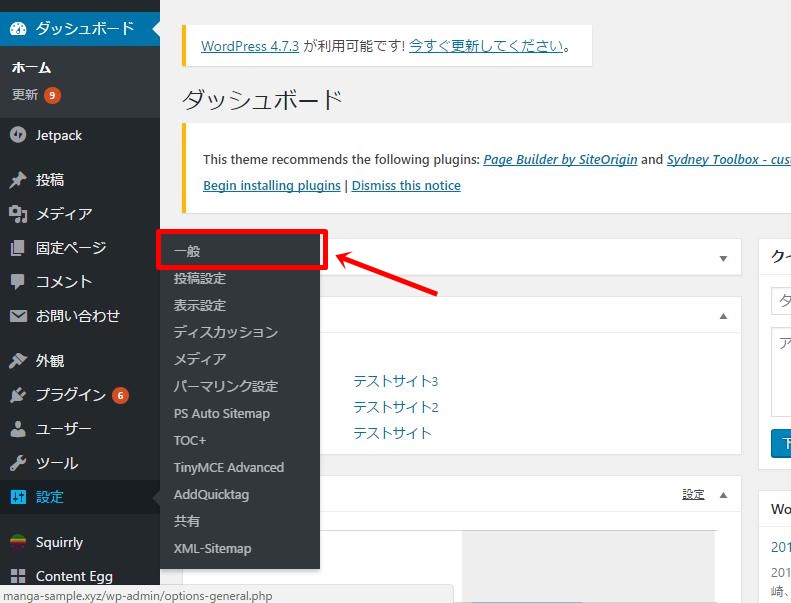Screen dimensions: 791x603
Task: Select ディスカッション in the settings submenu
Action: 240,332
